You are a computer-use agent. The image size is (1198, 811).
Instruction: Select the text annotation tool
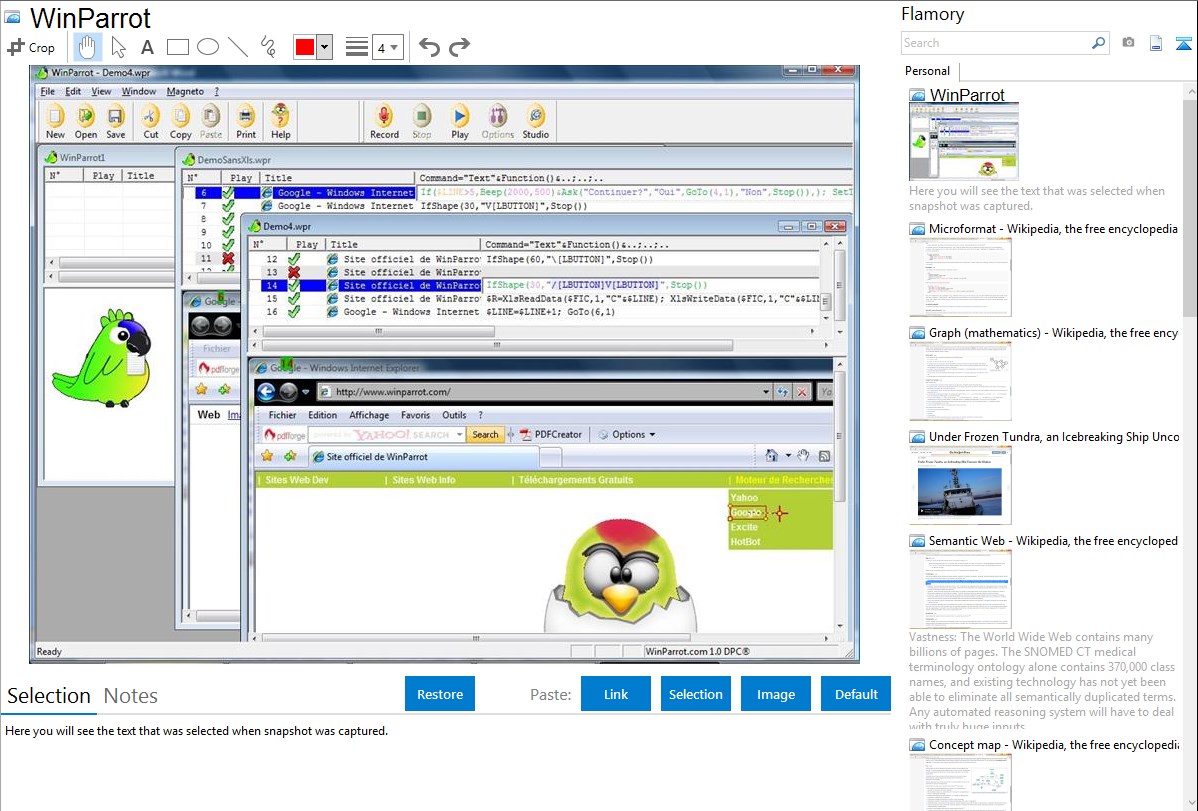[147, 47]
